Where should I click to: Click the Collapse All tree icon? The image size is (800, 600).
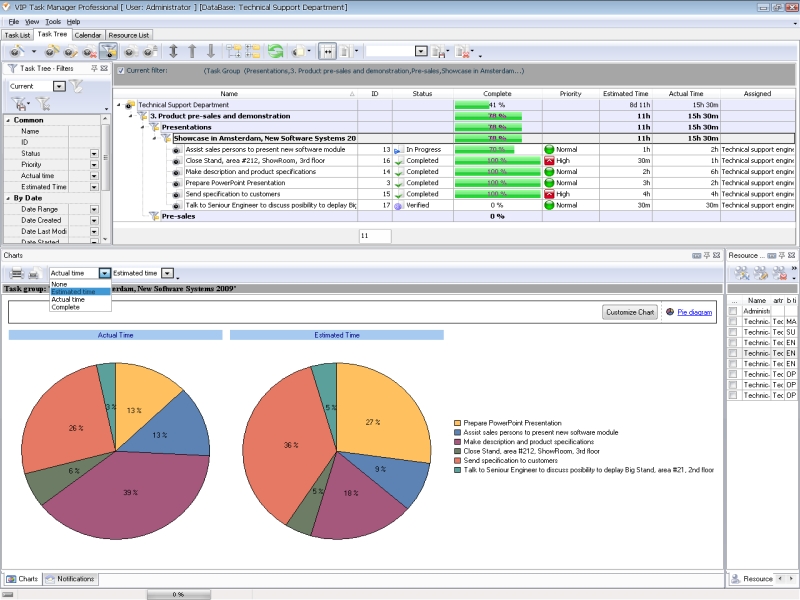253,51
